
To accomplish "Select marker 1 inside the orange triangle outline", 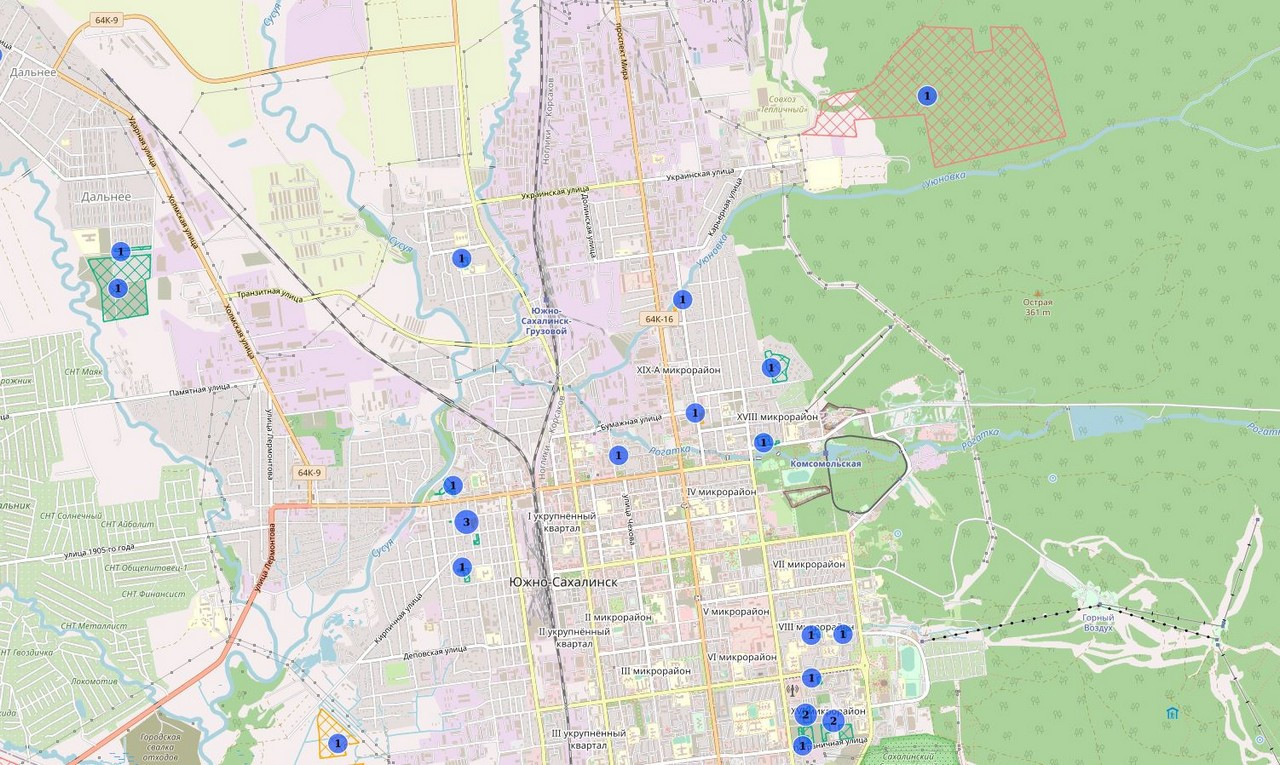I will (338, 743).
